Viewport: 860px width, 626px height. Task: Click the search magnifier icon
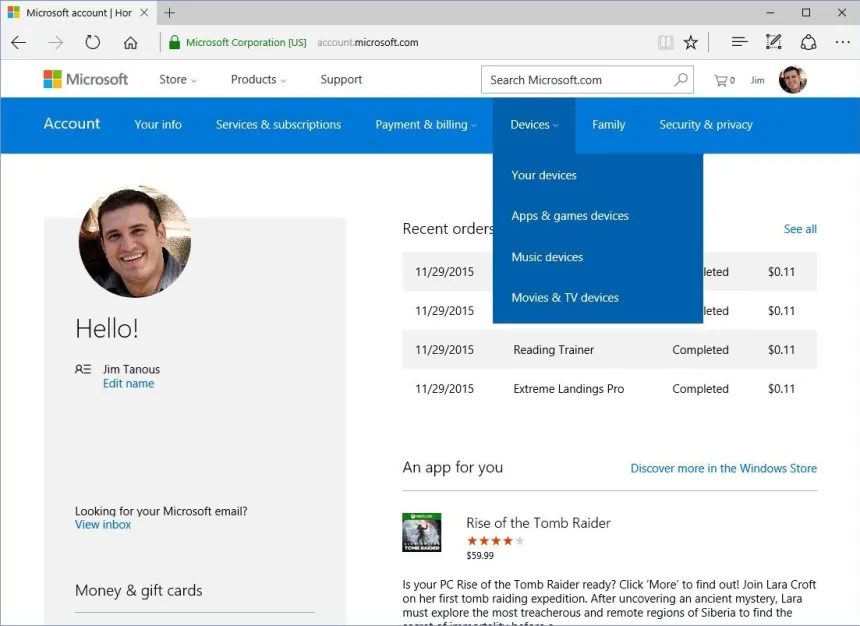pyautogui.click(x=681, y=80)
